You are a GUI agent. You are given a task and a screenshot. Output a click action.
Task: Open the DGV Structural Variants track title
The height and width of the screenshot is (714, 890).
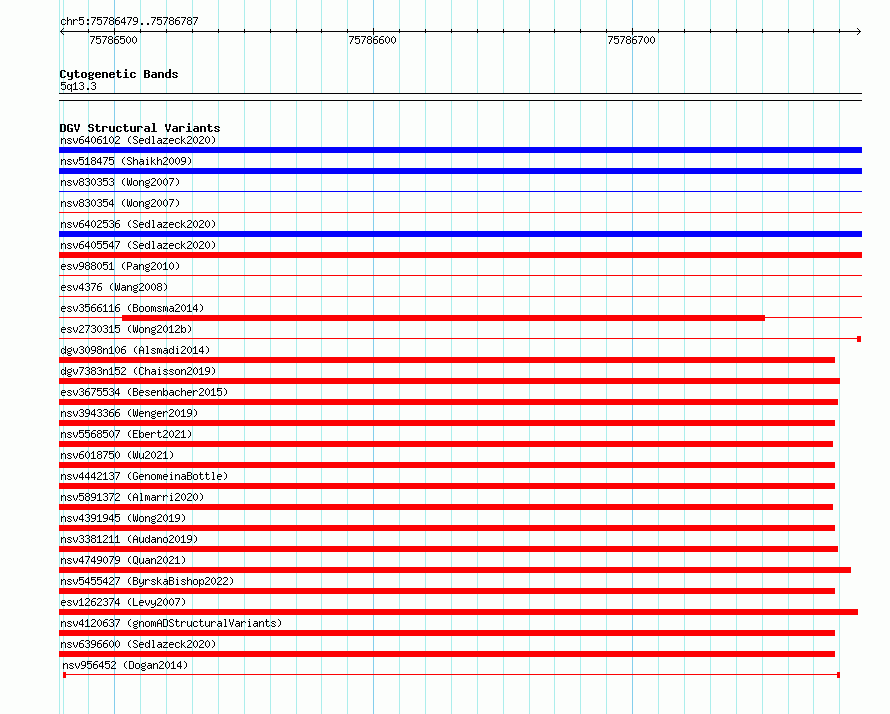[140, 128]
